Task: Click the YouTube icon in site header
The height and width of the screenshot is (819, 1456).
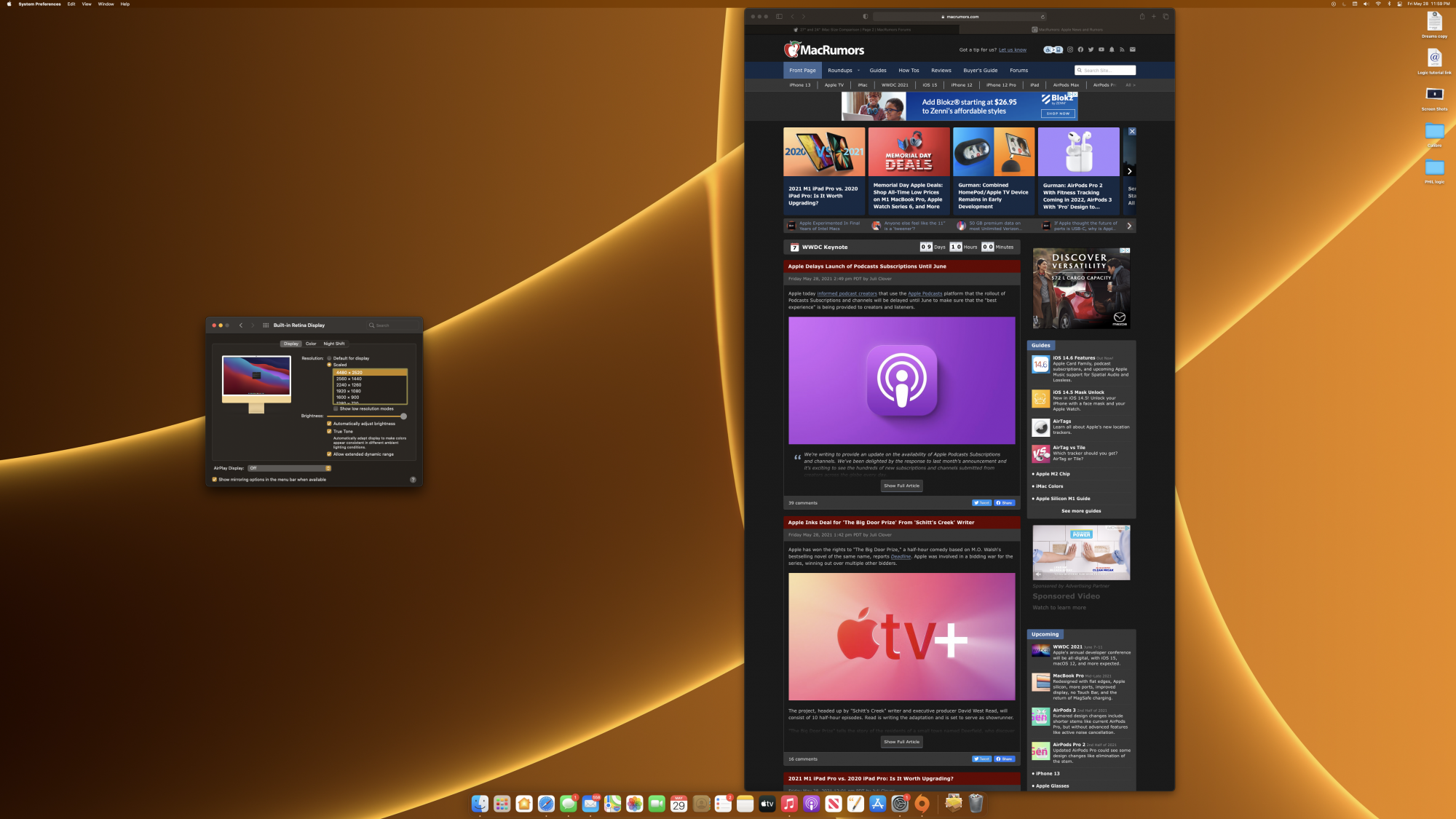Action: pos(1101,50)
